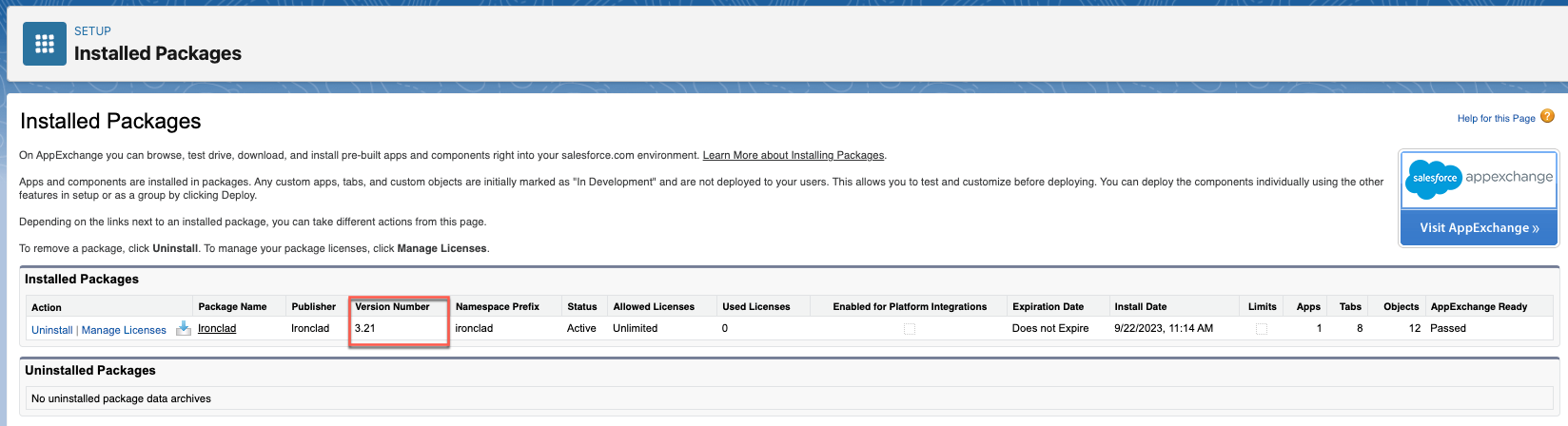This screenshot has height=426, width=1568.
Task: Click the Version Number column header
Action: (392, 306)
